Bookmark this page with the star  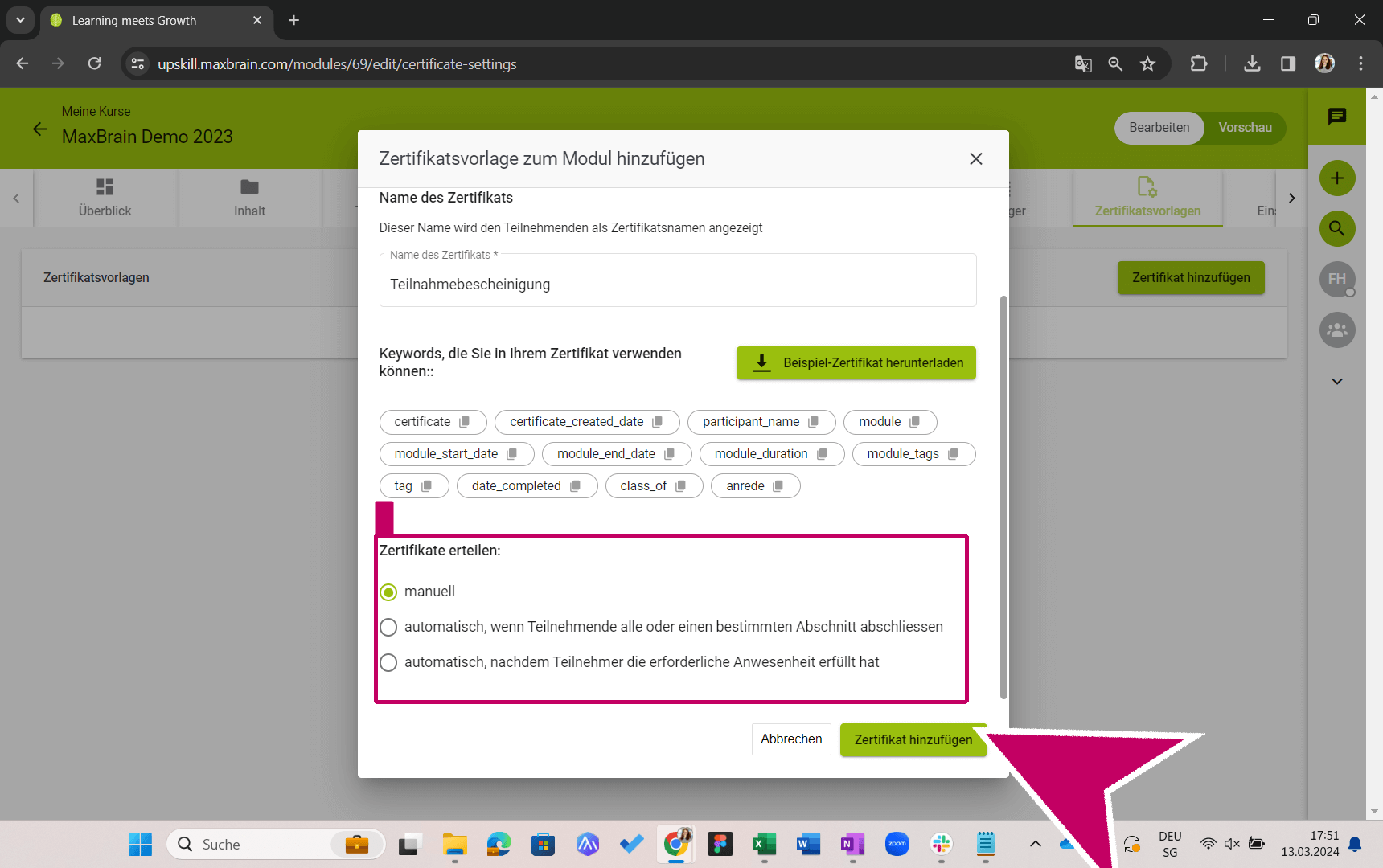click(1147, 64)
